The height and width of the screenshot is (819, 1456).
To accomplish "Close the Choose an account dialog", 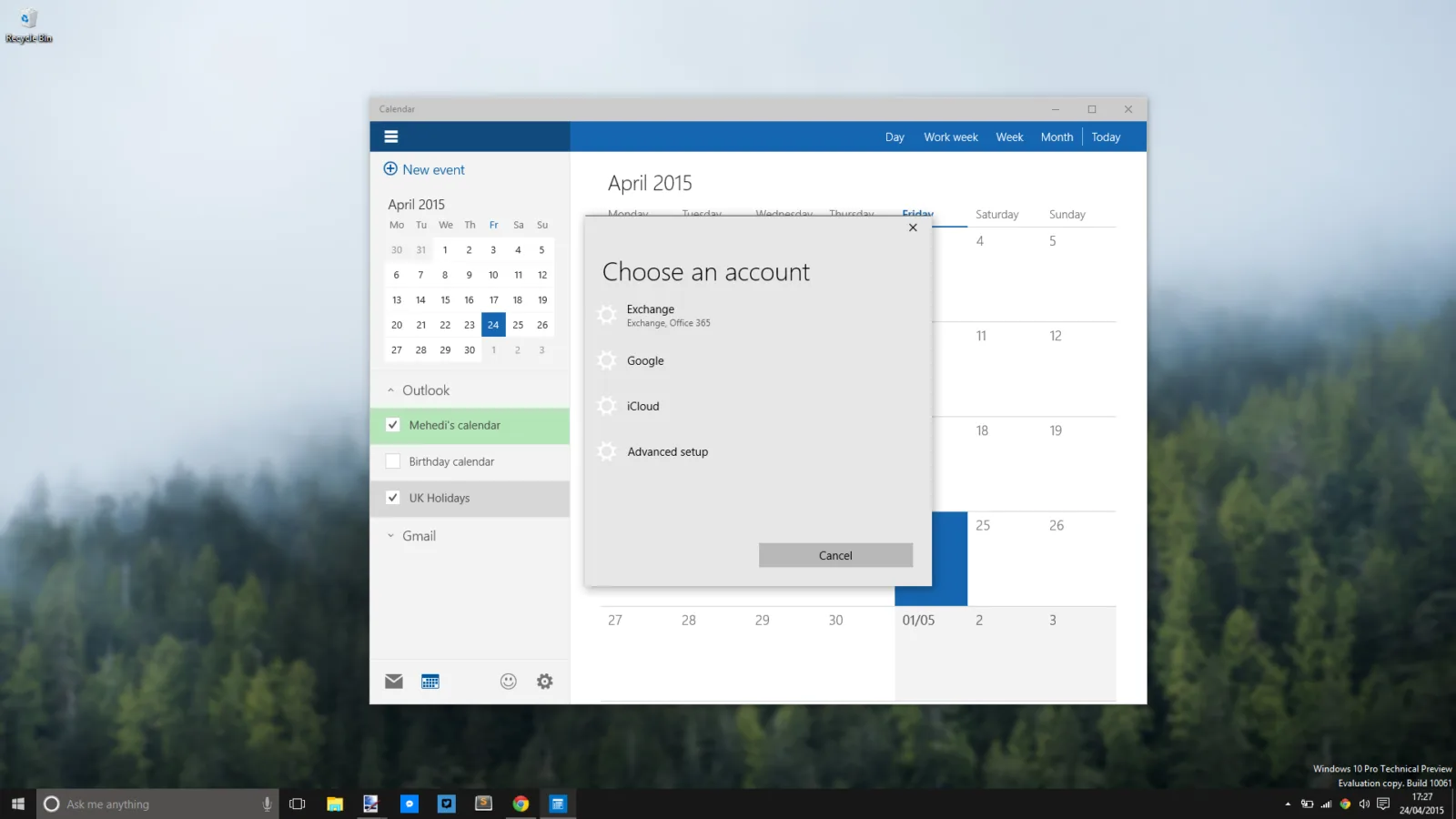I will tap(913, 227).
